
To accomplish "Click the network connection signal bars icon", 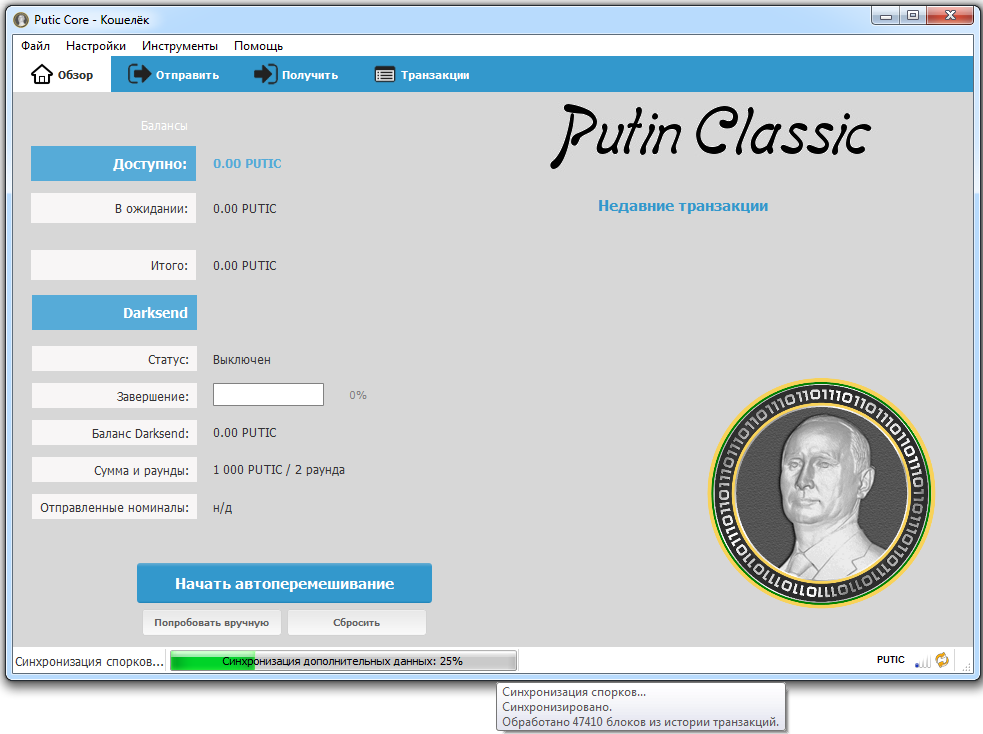I will pyautogui.click(x=922, y=661).
